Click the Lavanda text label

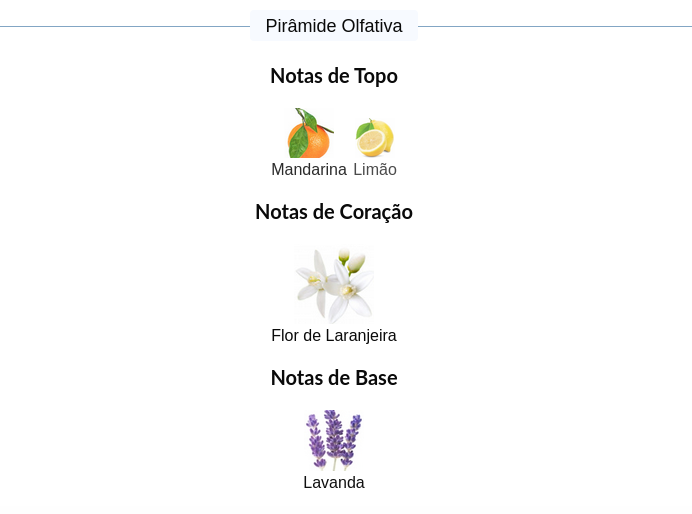[334, 482]
